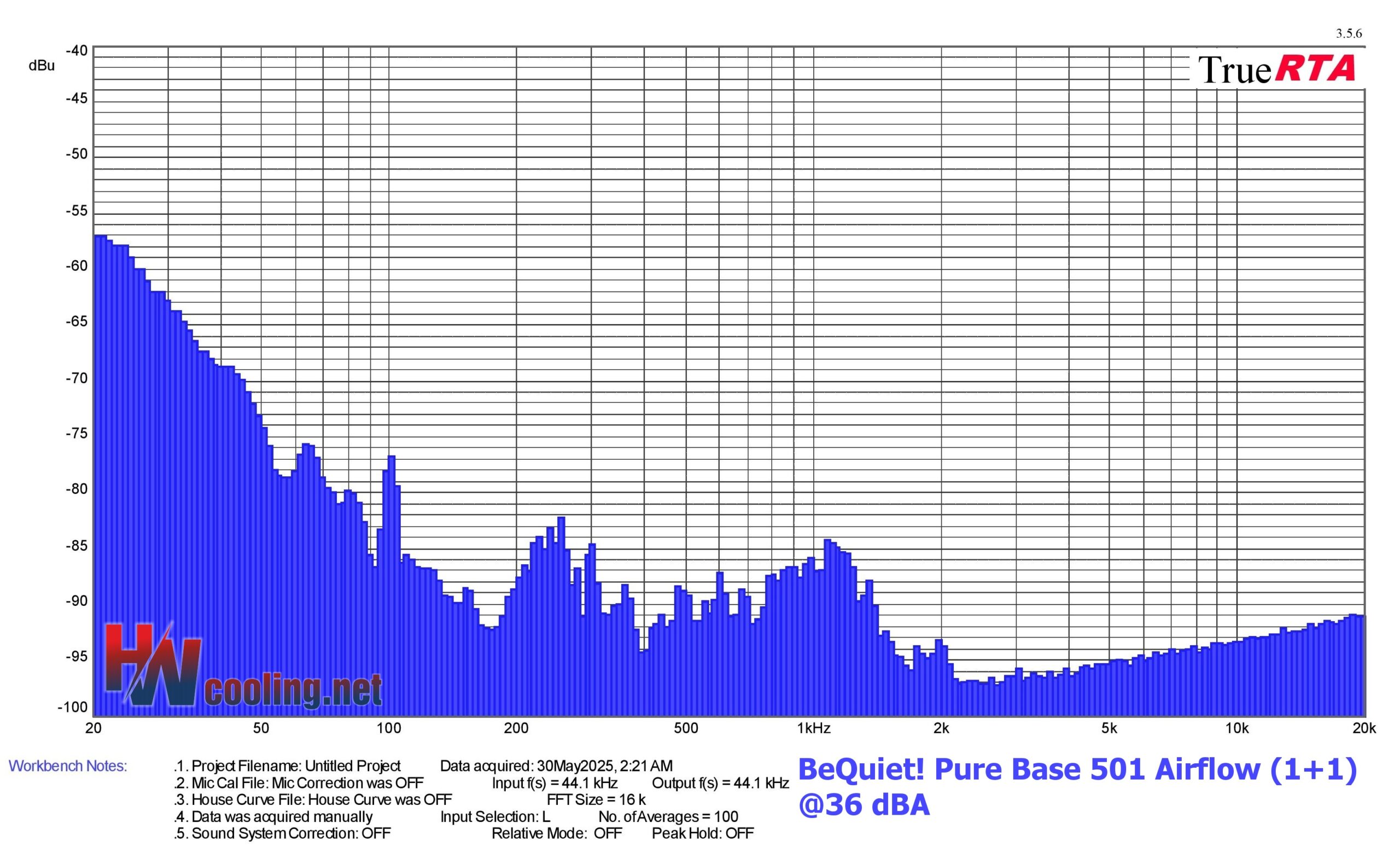
Task: Click the FFT Size 16 k text
Action: pyautogui.click(x=596, y=799)
